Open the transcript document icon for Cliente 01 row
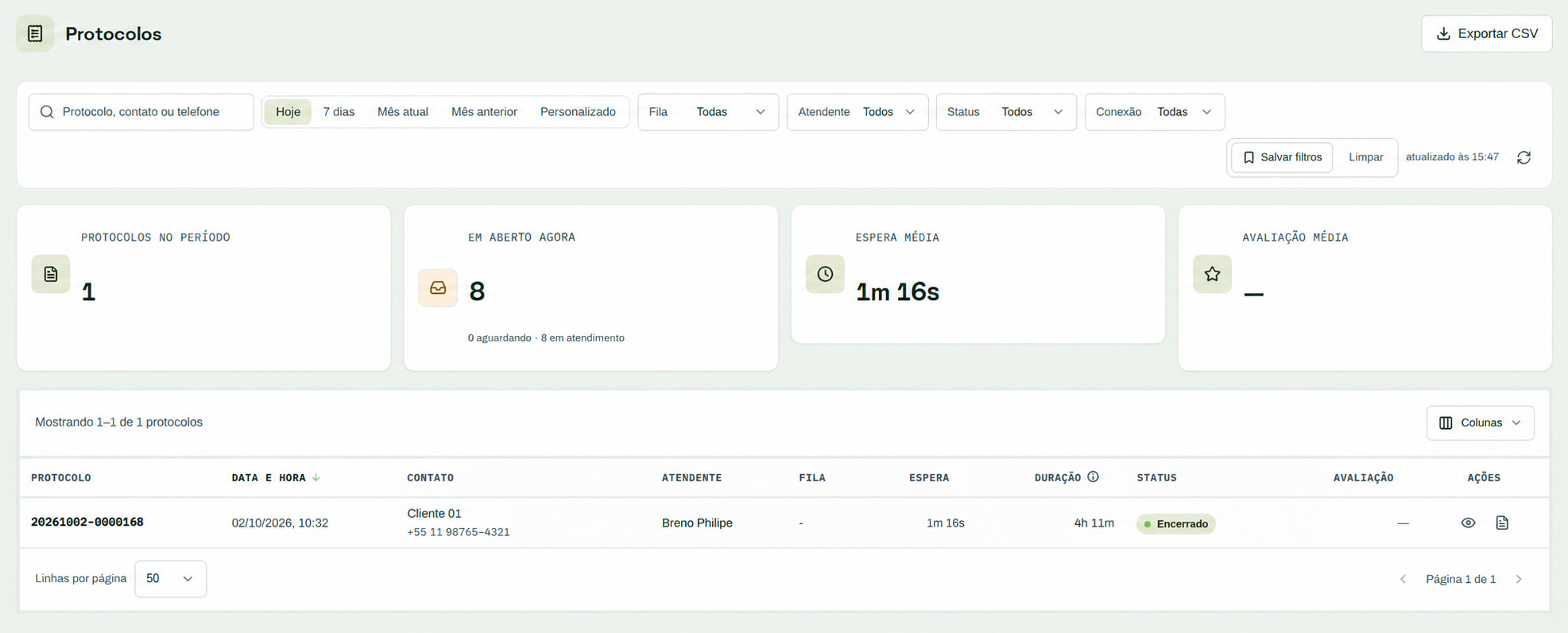This screenshot has width=1568, height=633. coord(1502,523)
